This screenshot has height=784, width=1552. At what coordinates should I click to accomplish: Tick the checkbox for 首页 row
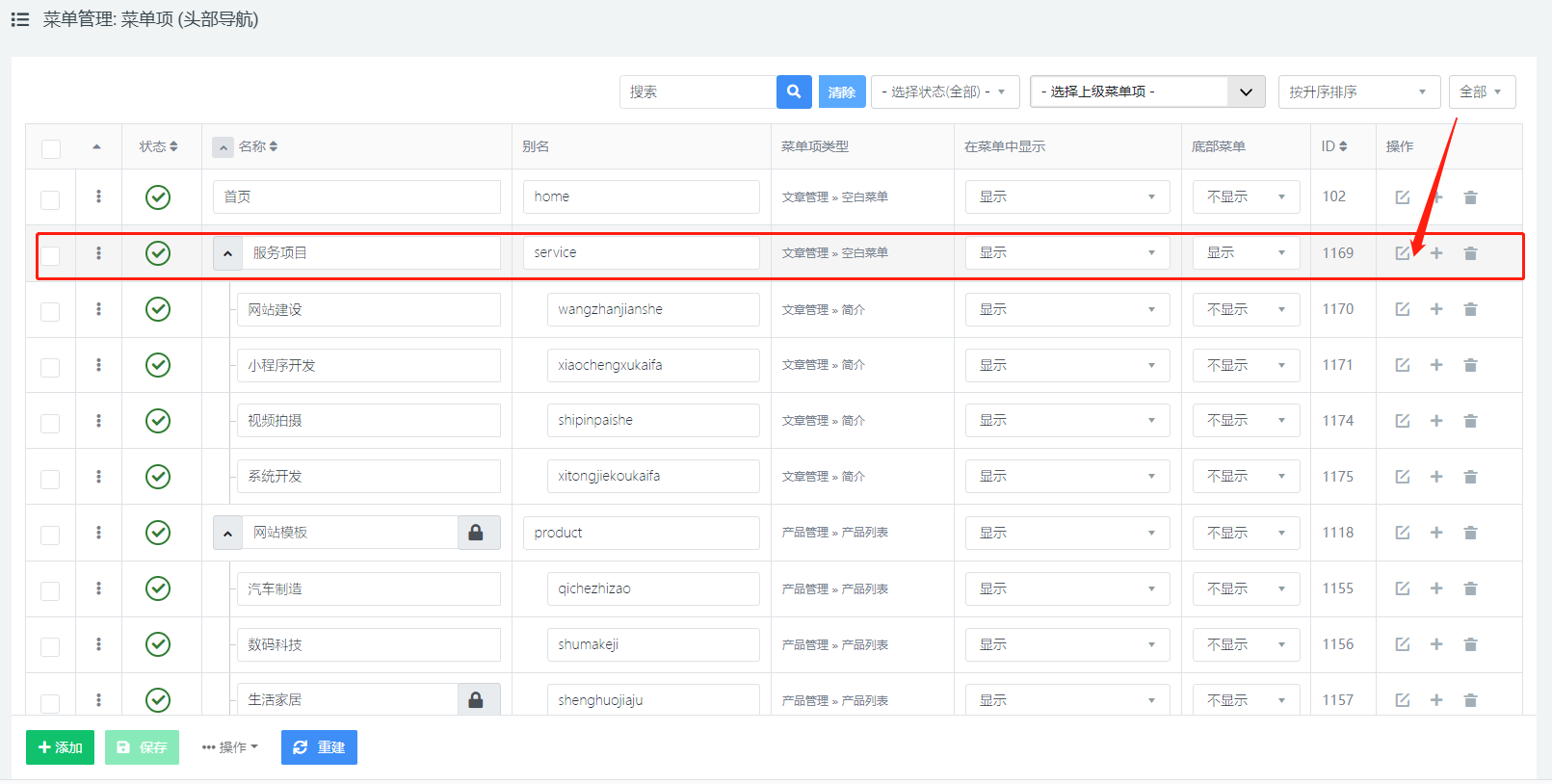(x=50, y=199)
